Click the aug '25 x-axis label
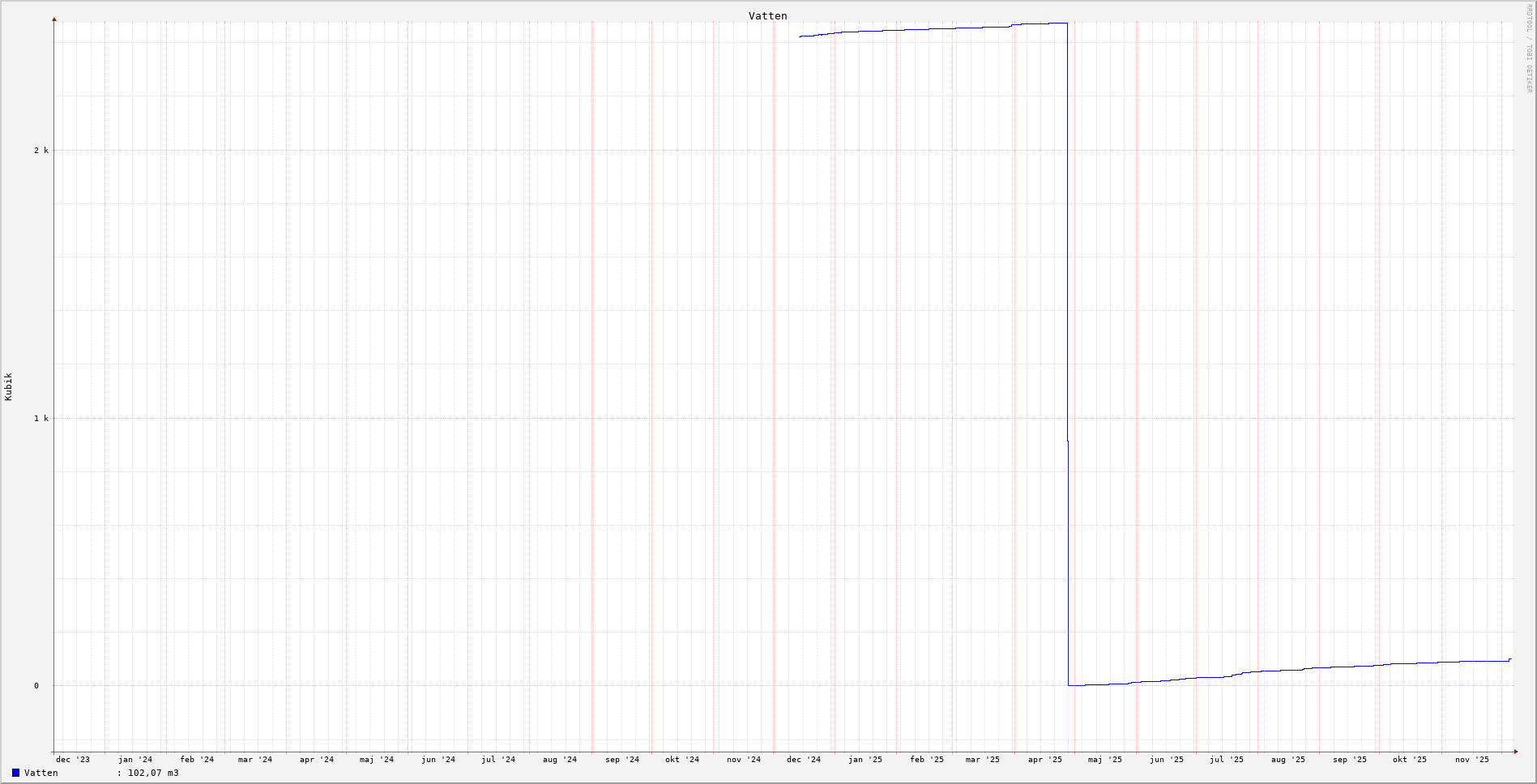The height and width of the screenshot is (784, 1537). point(1288,760)
